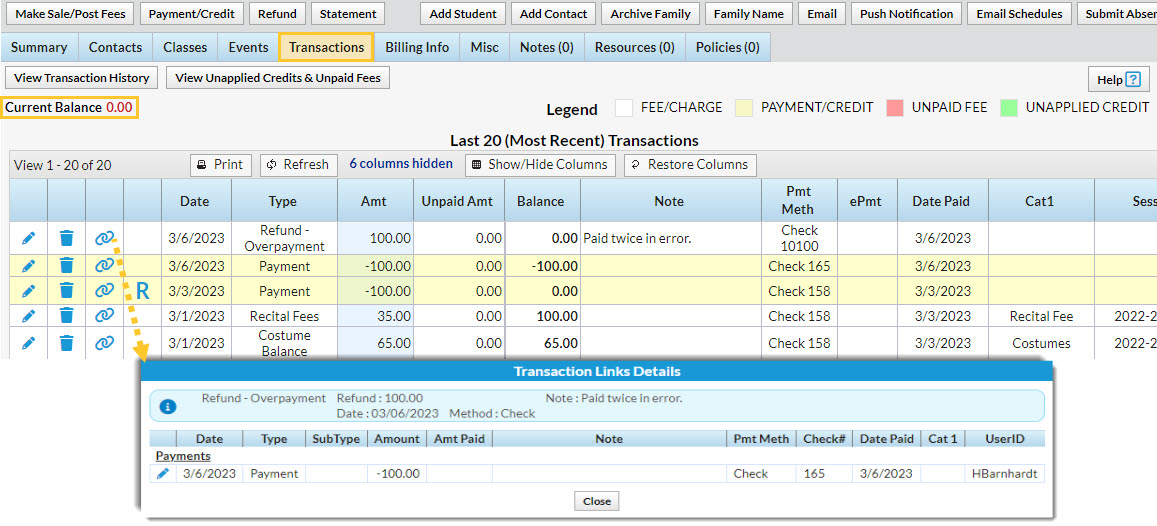Viewport: 1157px width, 526px height.
Task: Sort transactions by the Date column header
Action: [194, 201]
